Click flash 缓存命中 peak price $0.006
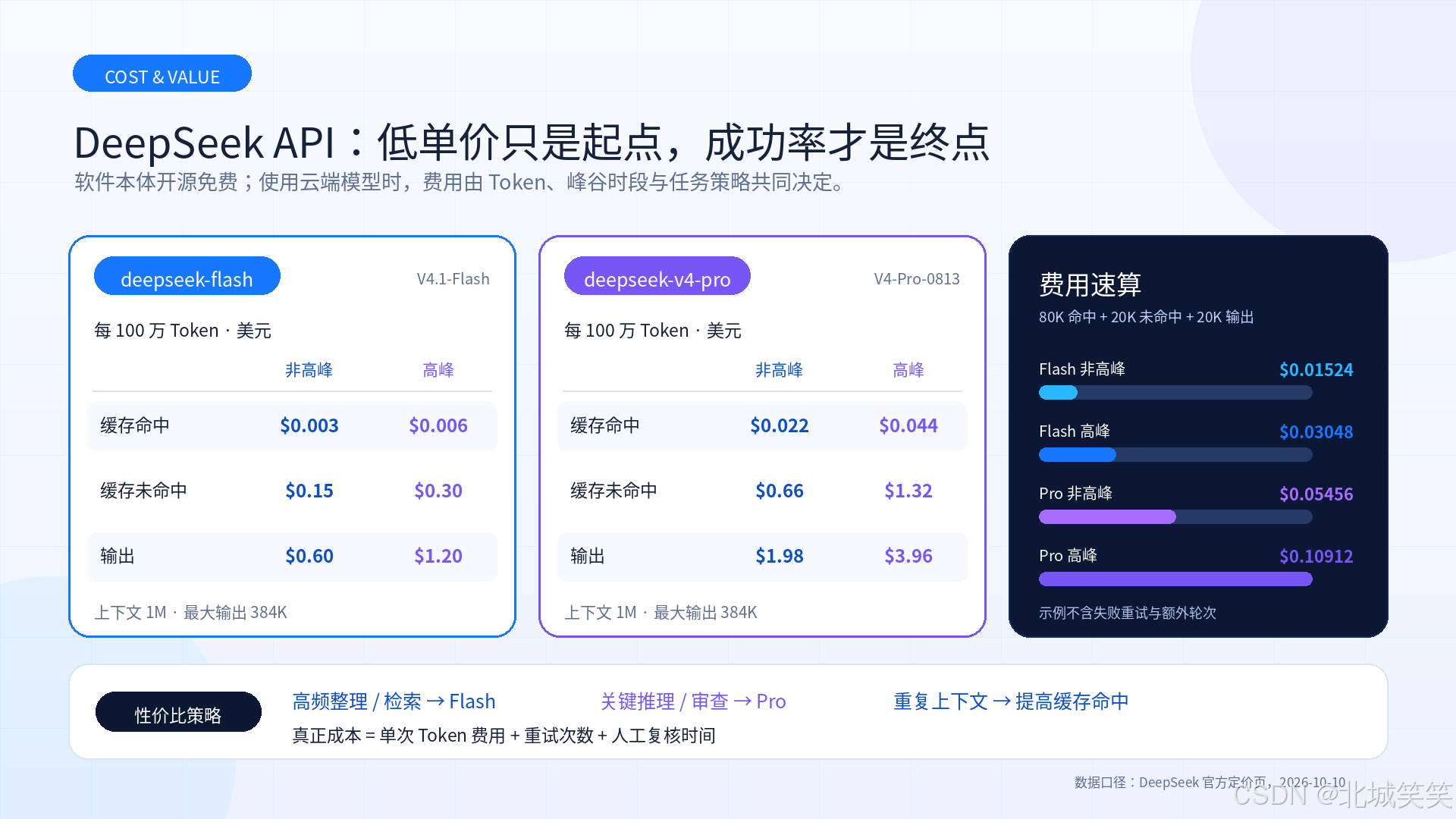This screenshot has height=819, width=1456. tap(438, 425)
